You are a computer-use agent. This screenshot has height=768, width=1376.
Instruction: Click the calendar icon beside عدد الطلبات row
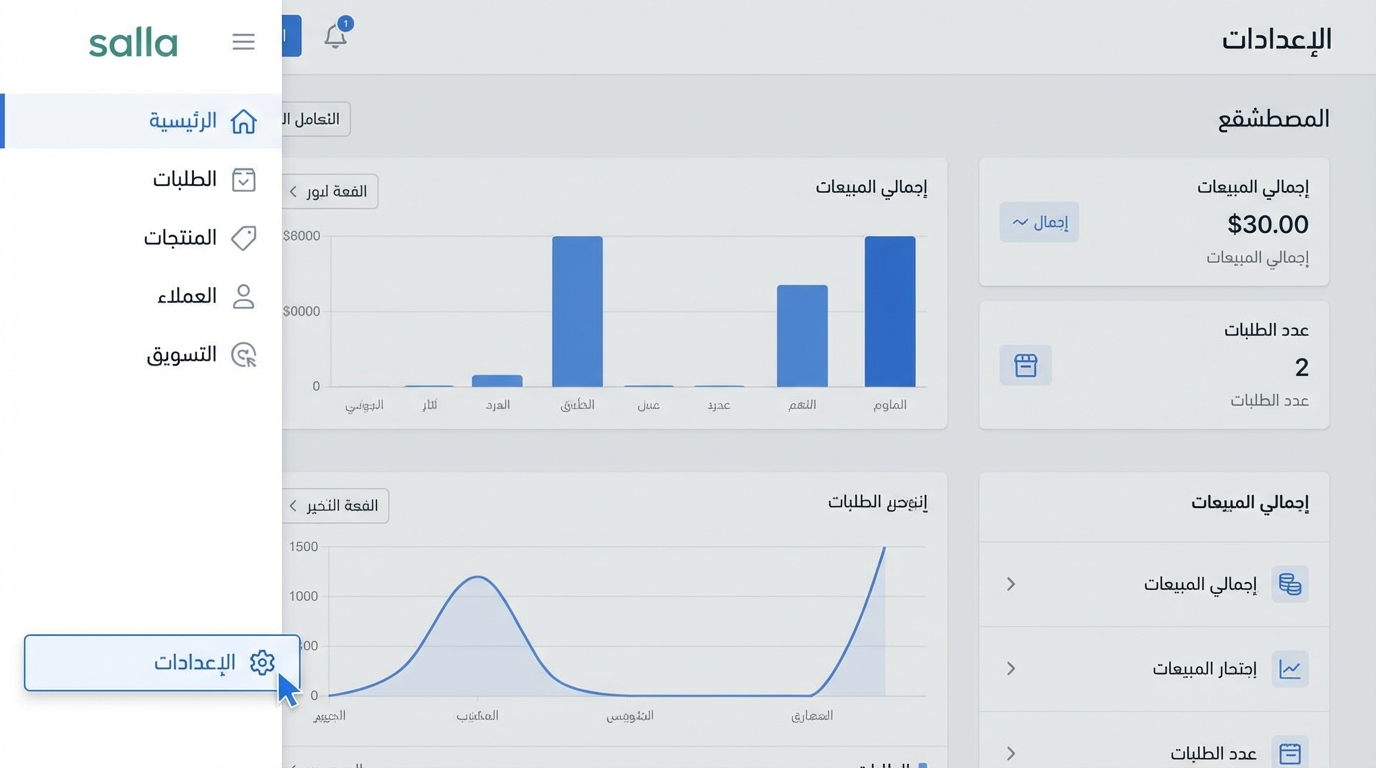[1290, 752]
